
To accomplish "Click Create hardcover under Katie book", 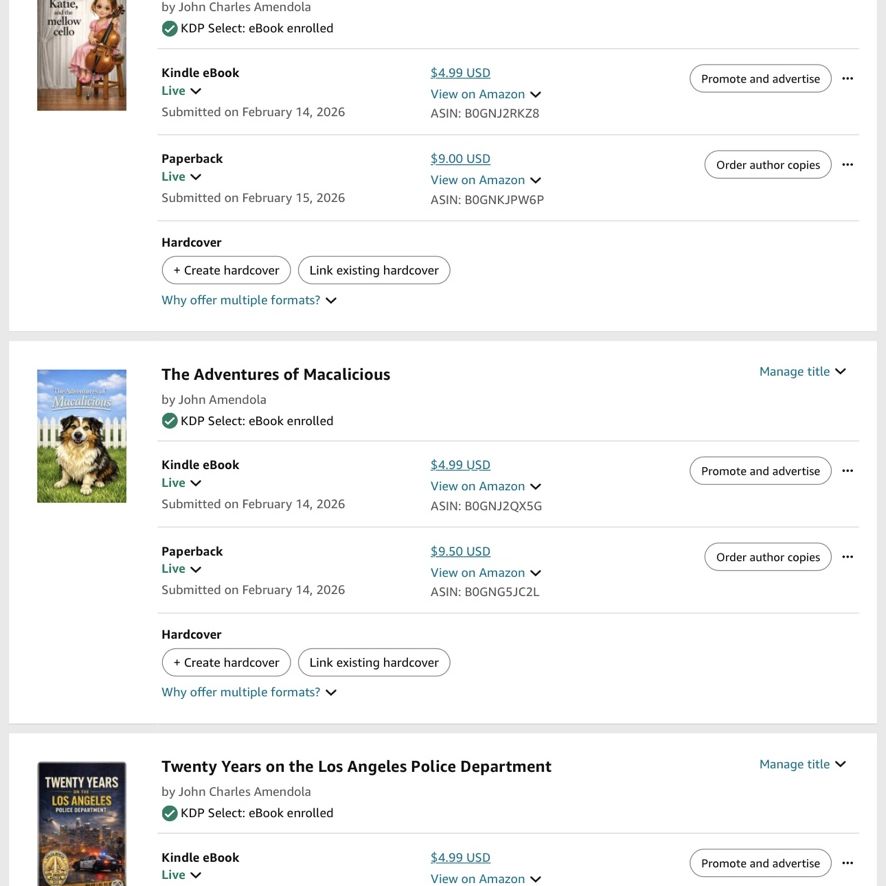I will tap(226, 270).
